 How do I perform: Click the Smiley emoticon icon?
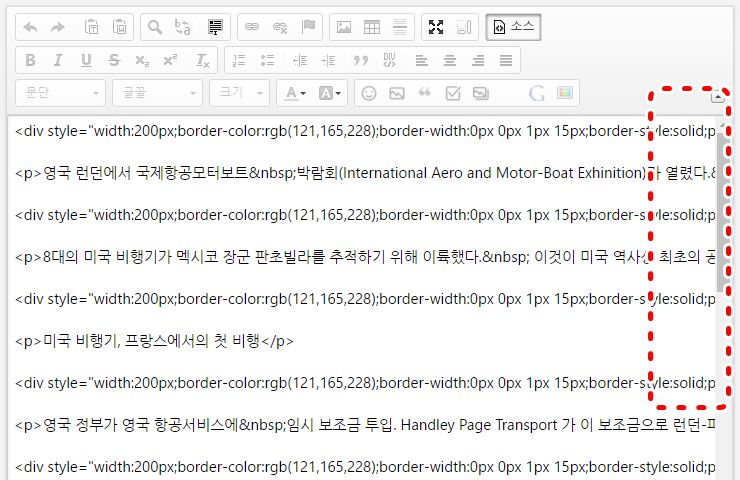pos(369,93)
